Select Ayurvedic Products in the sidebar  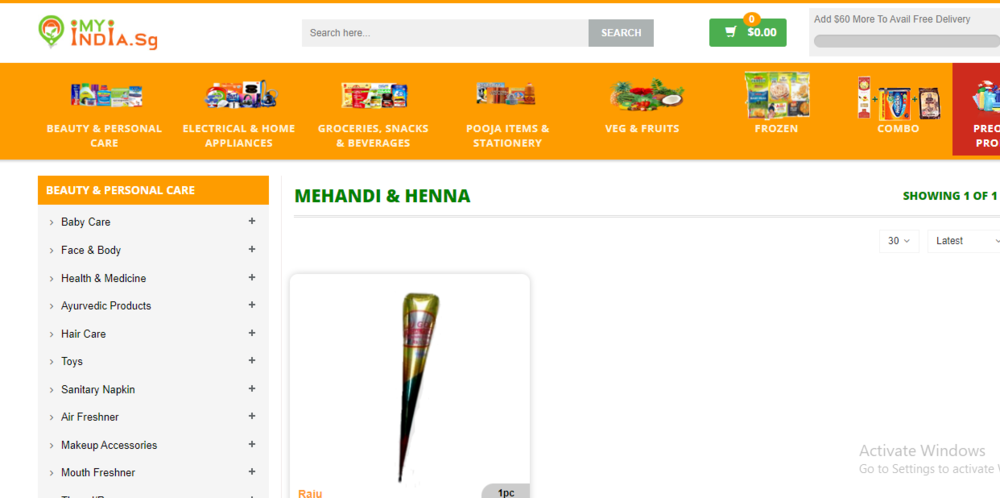point(106,306)
